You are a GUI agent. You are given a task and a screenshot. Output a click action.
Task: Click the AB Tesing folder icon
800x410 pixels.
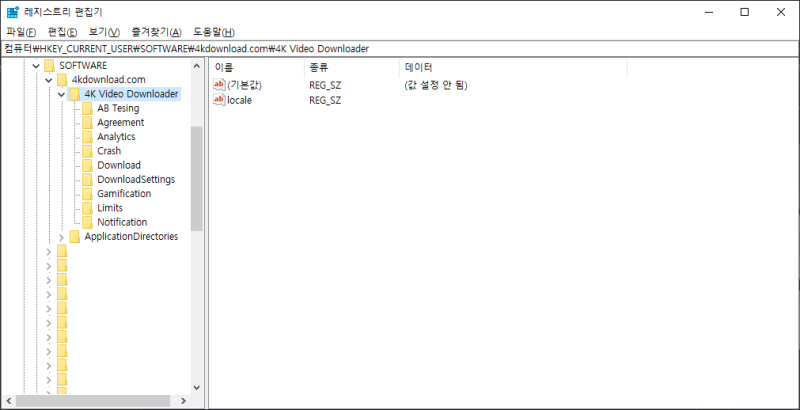(x=88, y=108)
